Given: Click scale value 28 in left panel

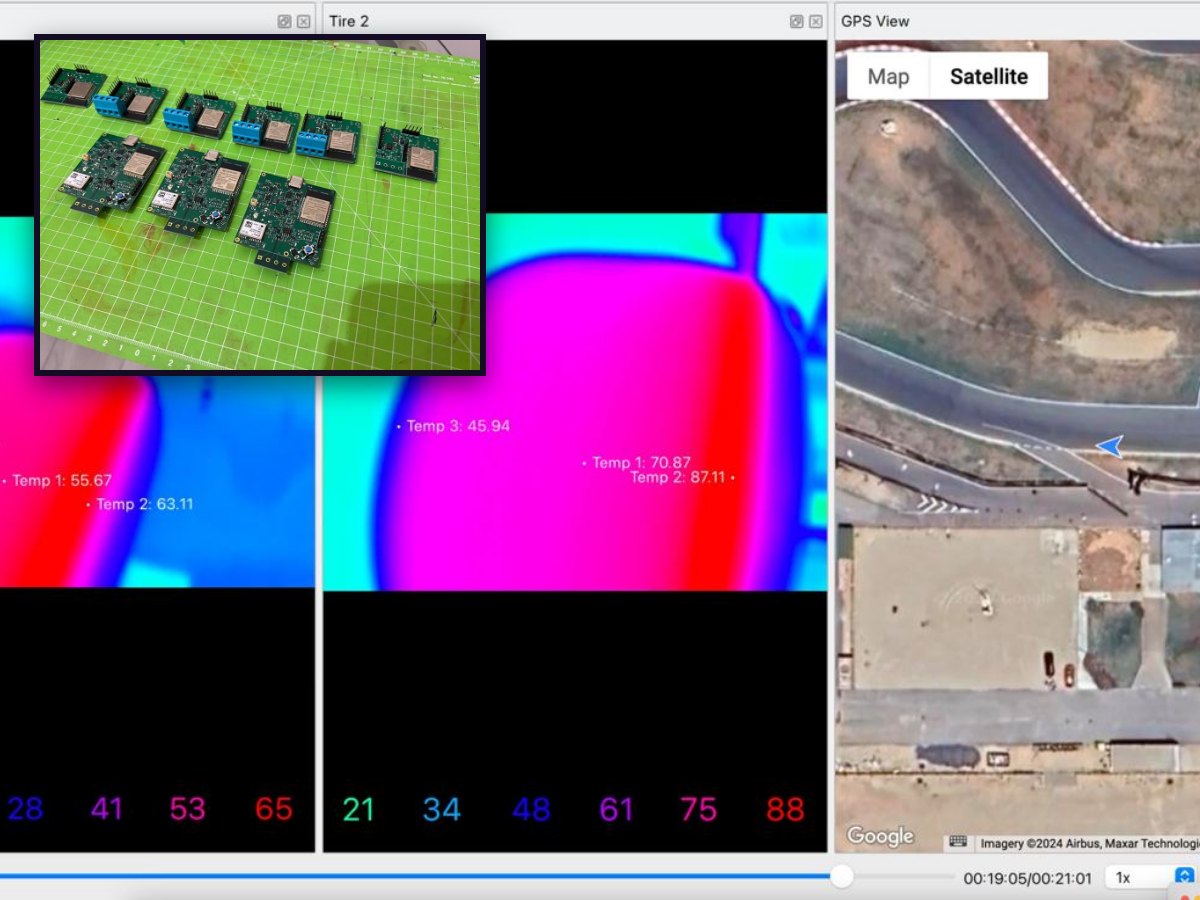Looking at the screenshot, I should (25, 809).
